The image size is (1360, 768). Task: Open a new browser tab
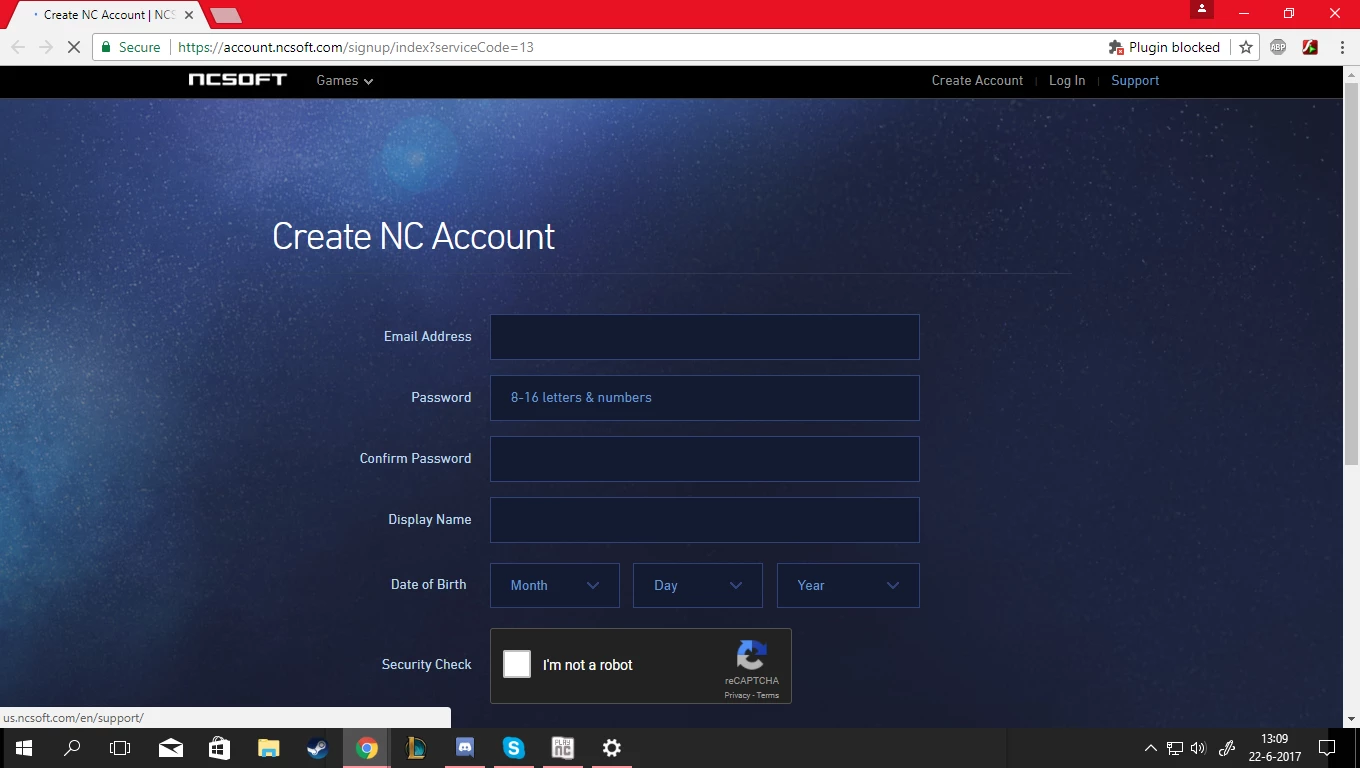[226, 16]
